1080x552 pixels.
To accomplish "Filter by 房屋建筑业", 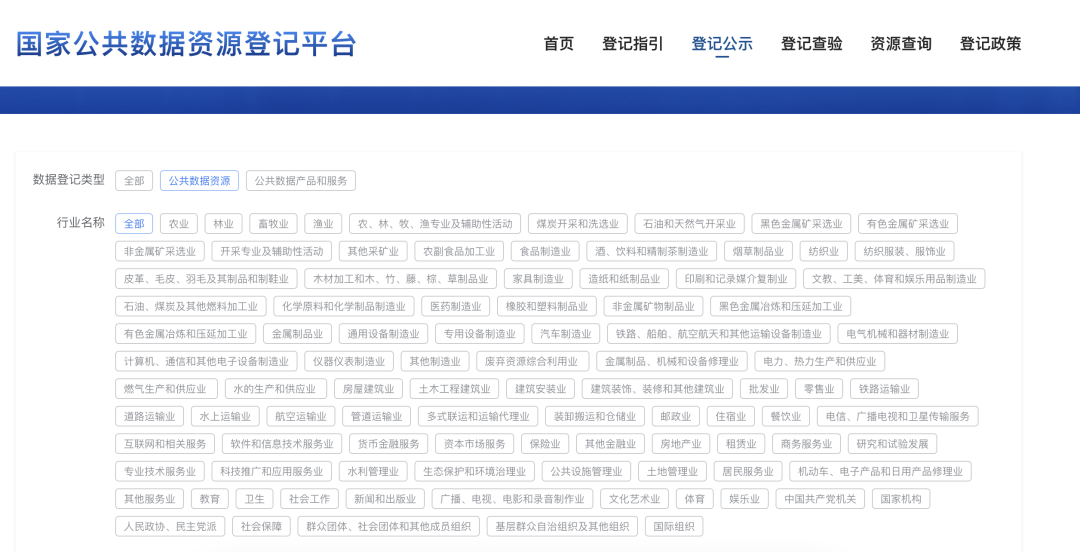I will pyautogui.click(x=368, y=389).
